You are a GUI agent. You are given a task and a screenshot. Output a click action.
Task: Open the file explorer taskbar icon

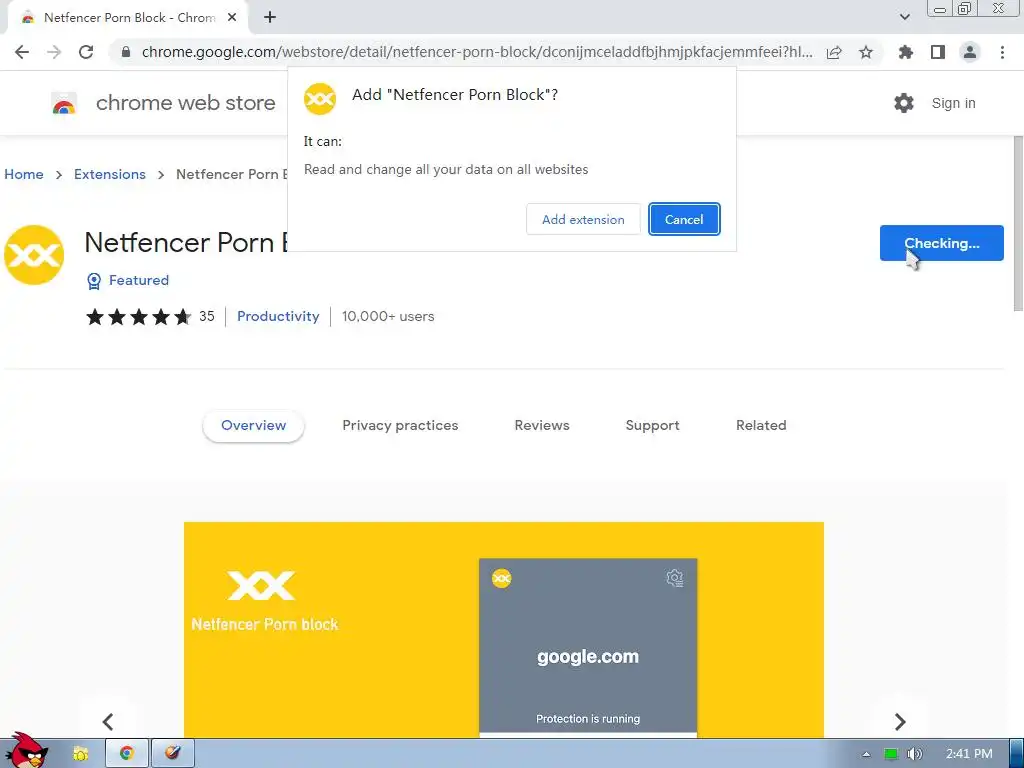(x=80, y=754)
